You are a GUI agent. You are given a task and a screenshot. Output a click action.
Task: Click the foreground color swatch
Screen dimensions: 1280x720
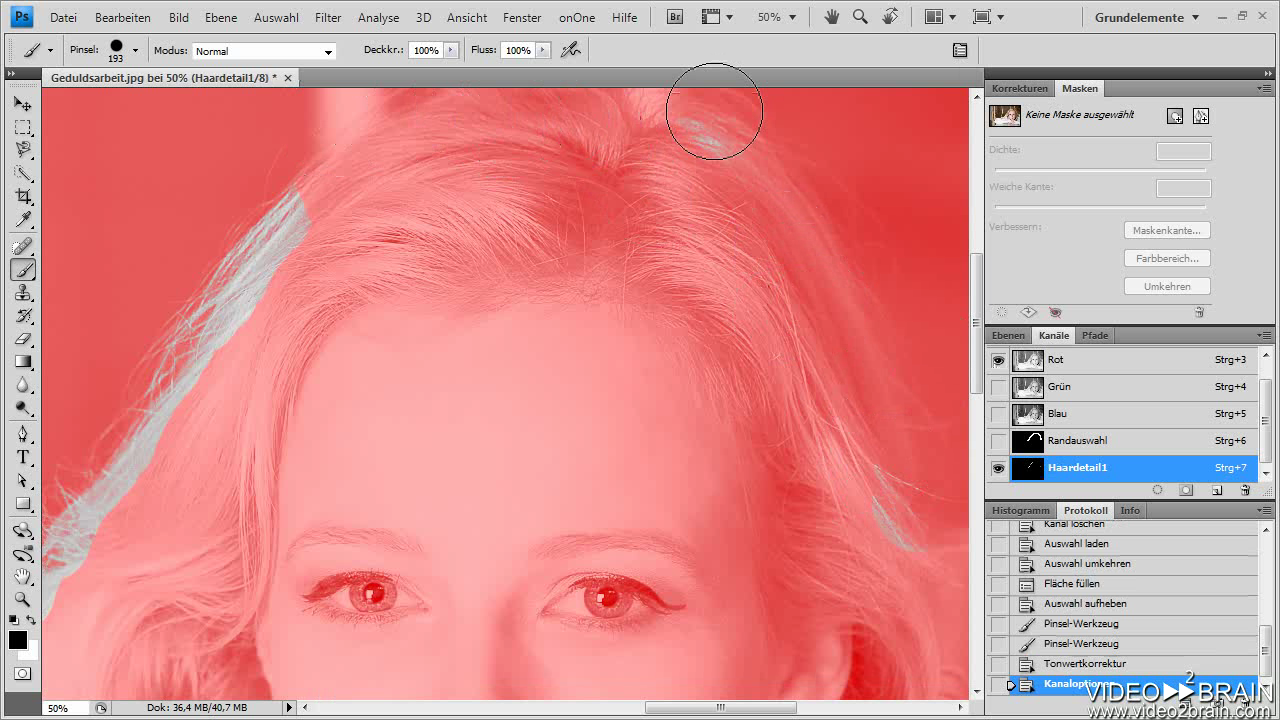pos(18,640)
